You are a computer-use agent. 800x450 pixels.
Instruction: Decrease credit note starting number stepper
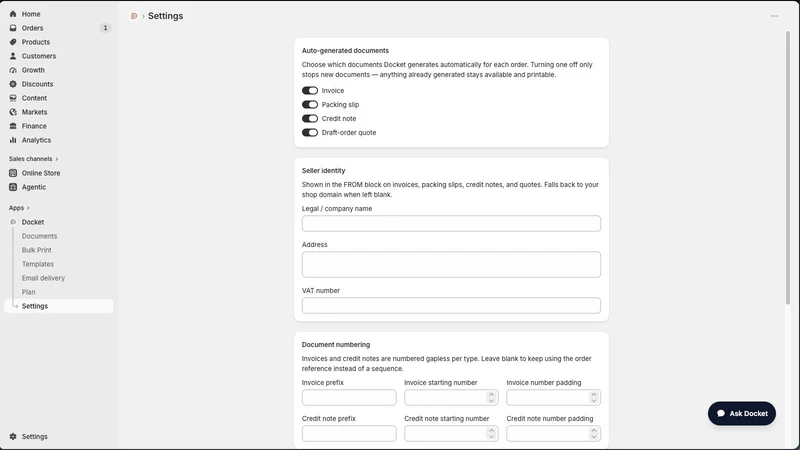point(491,437)
